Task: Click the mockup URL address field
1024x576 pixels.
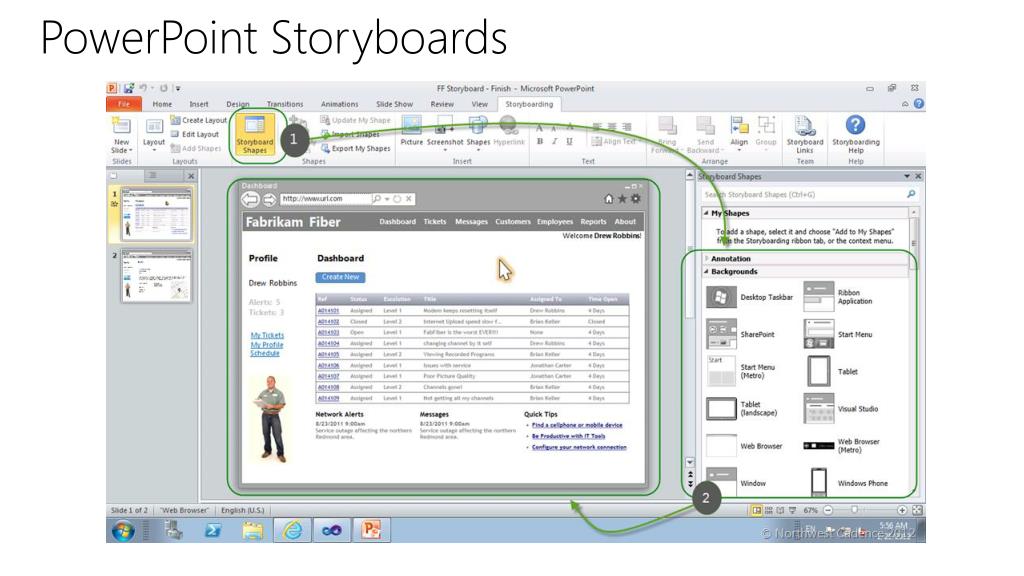Action: (325, 199)
